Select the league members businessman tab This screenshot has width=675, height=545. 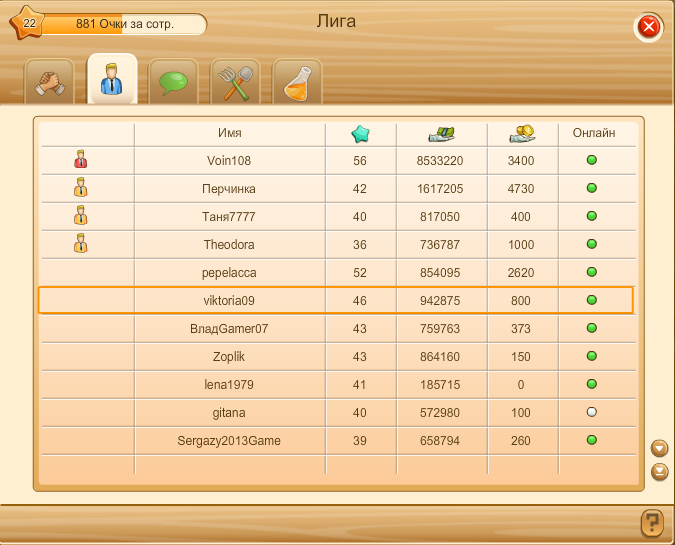coord(112,79)
